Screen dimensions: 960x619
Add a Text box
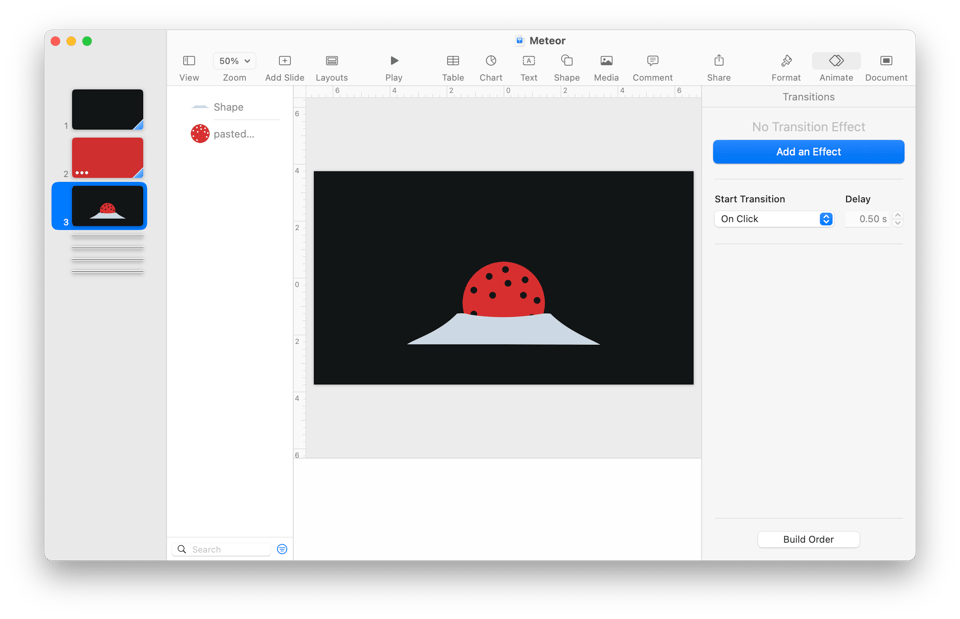point(529,62)
